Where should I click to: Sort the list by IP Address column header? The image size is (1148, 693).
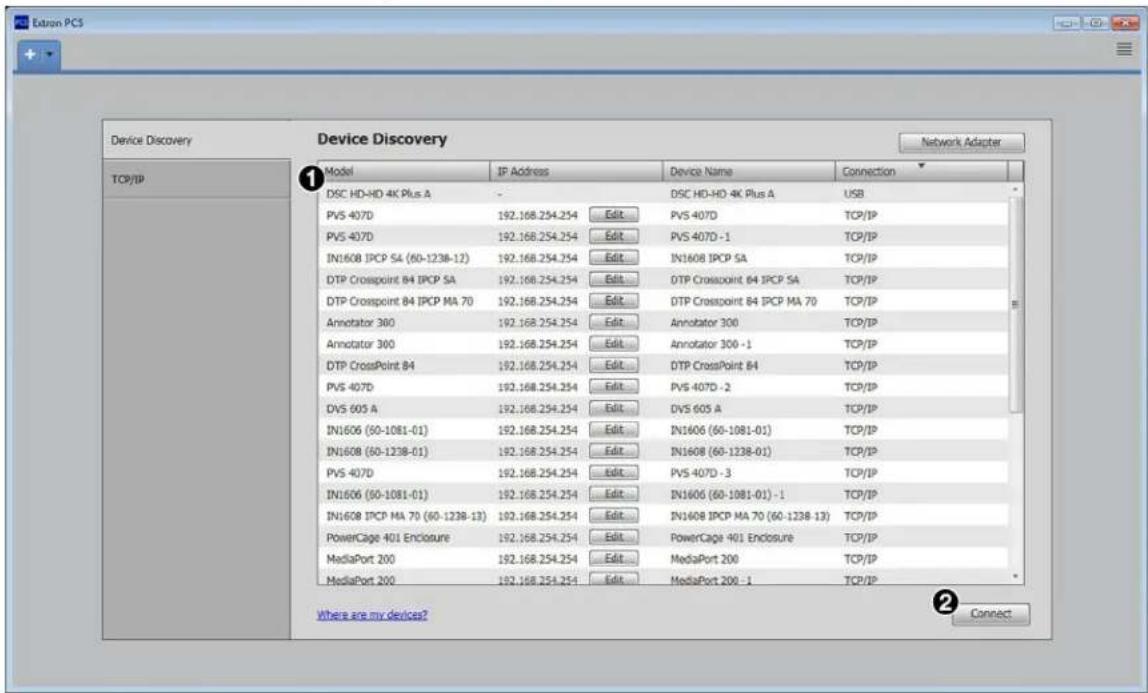(x=575, y=171)
